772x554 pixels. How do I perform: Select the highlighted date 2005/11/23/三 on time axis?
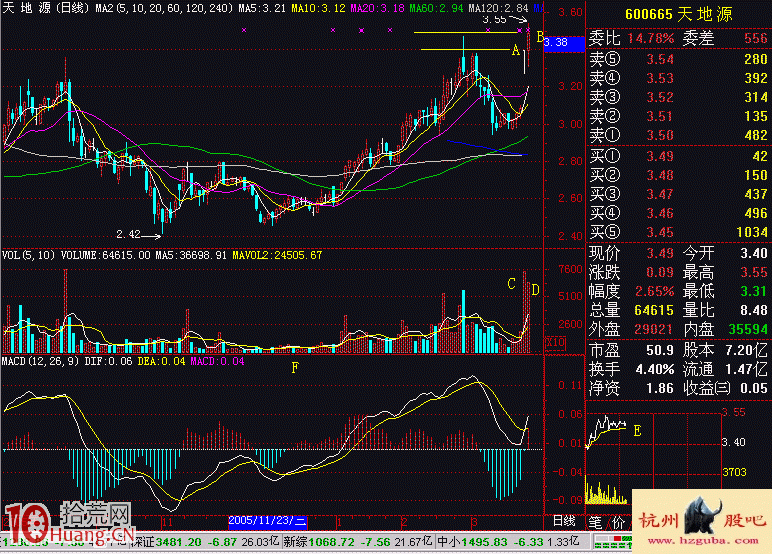pyautogui.click(x=267, y=521)
